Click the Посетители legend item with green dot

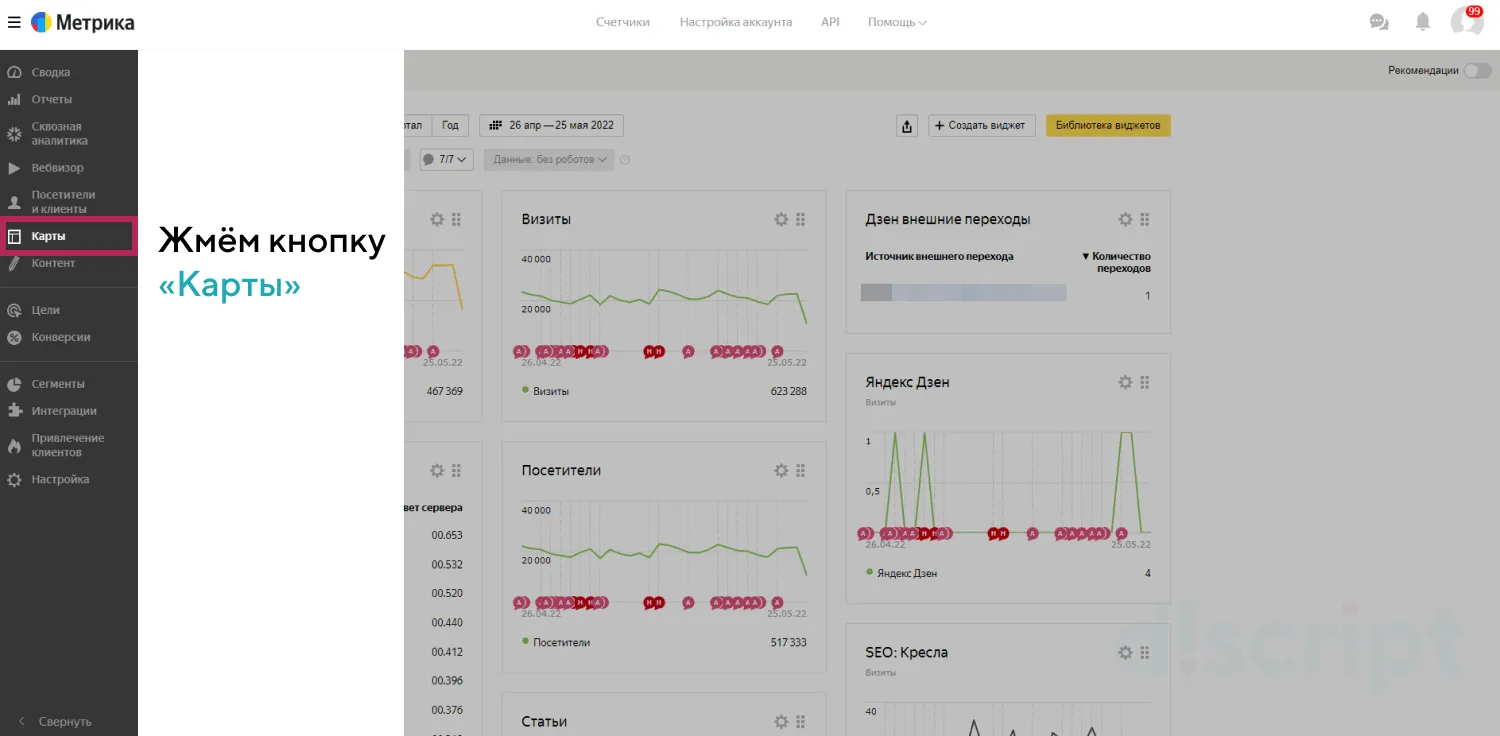coord(556,642)
